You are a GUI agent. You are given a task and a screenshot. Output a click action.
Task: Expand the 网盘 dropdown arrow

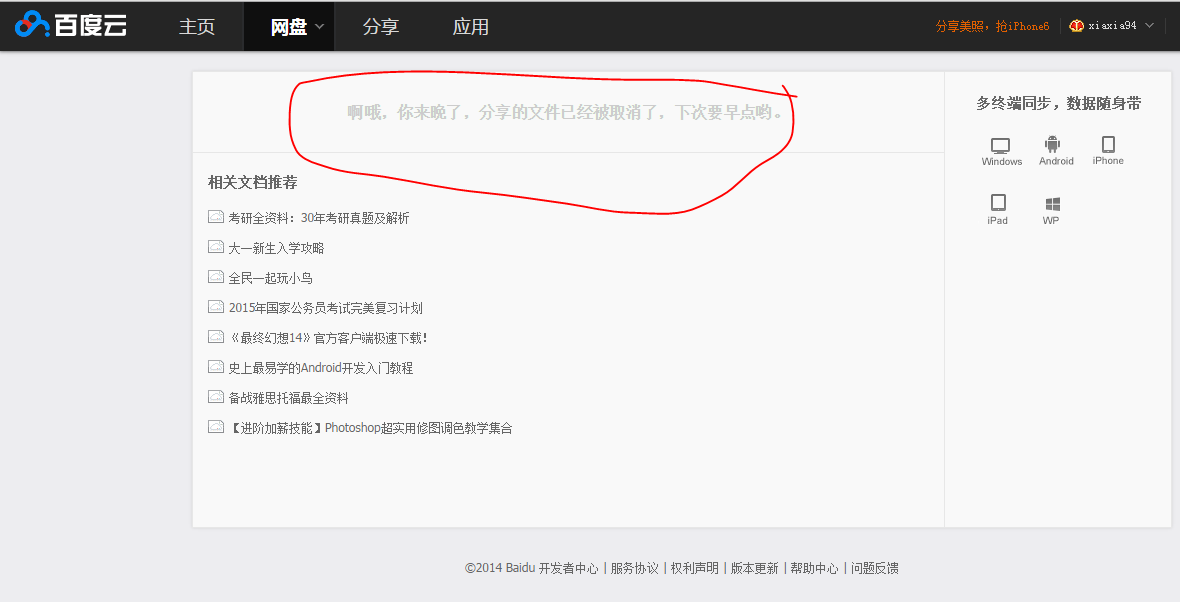(x=320, y=27)
